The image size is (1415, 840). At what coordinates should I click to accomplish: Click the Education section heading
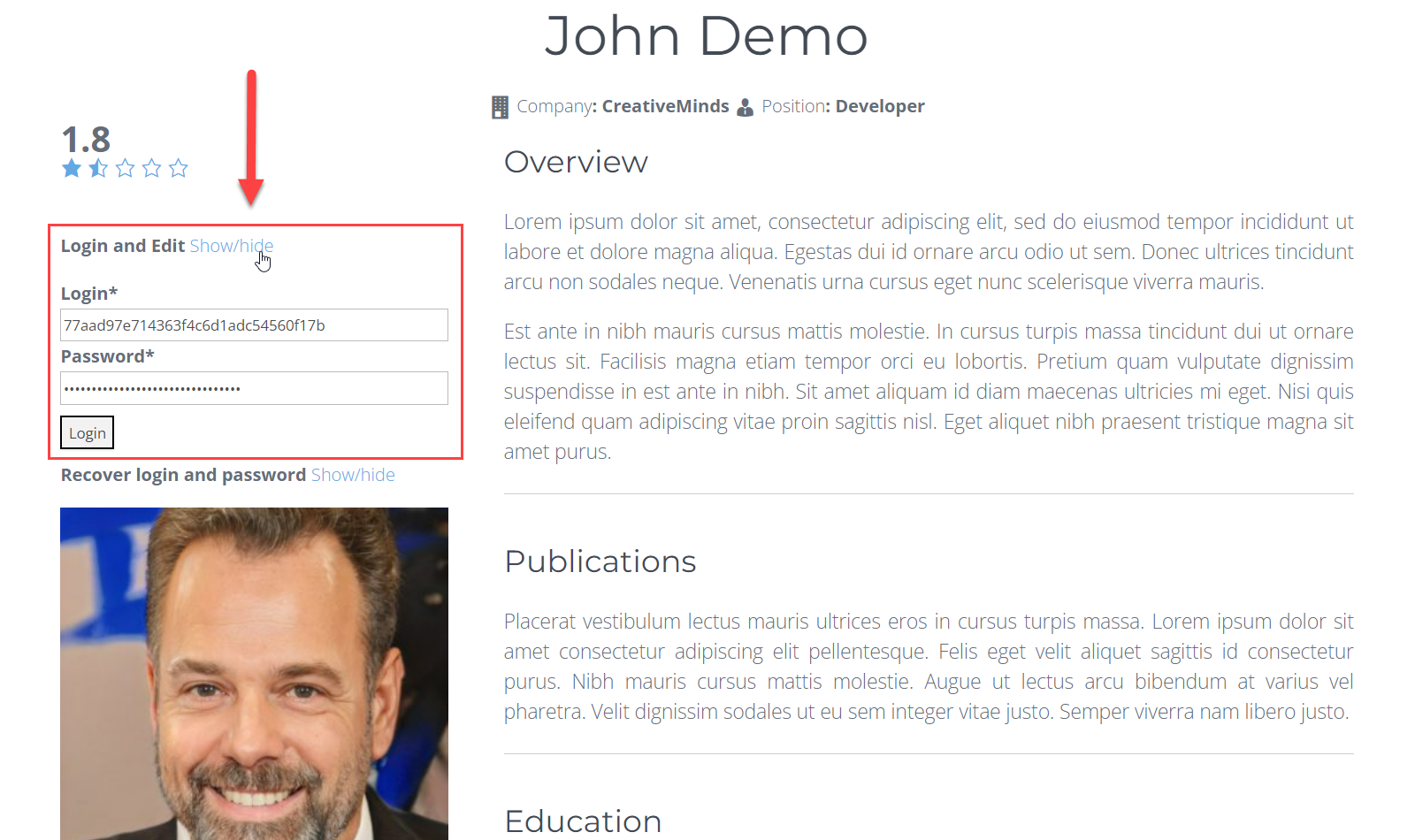pyautogui.click(x=583, y=821)
